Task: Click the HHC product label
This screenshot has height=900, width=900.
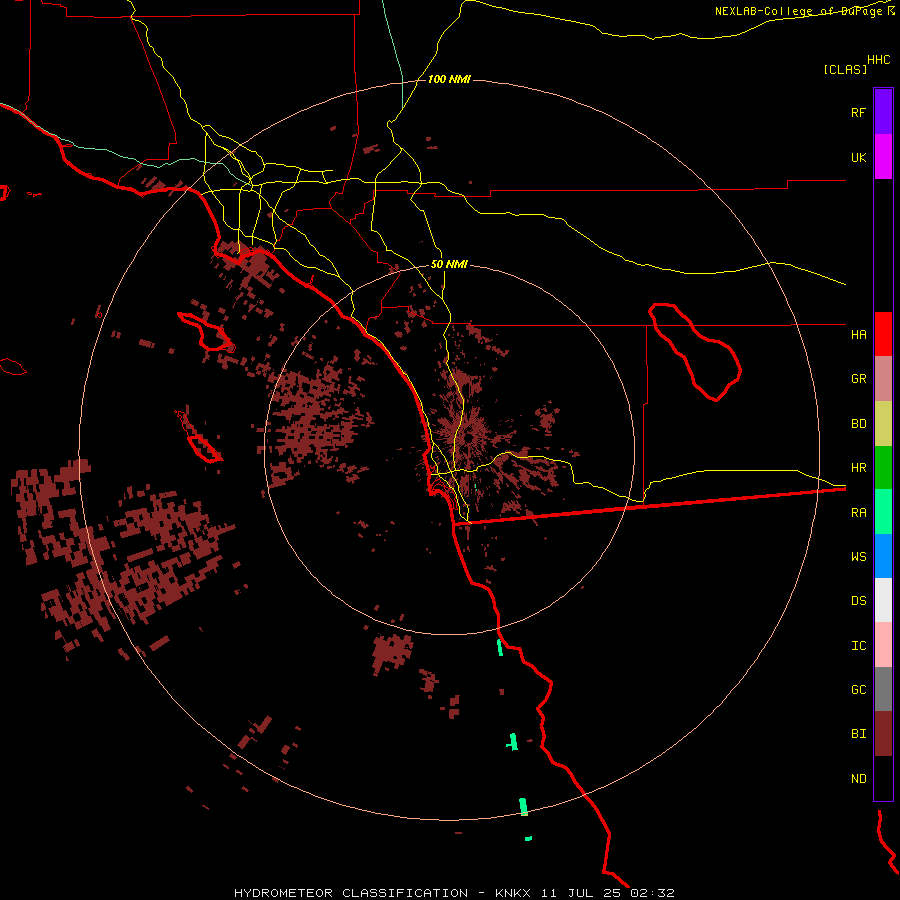Action: point(878,60)
